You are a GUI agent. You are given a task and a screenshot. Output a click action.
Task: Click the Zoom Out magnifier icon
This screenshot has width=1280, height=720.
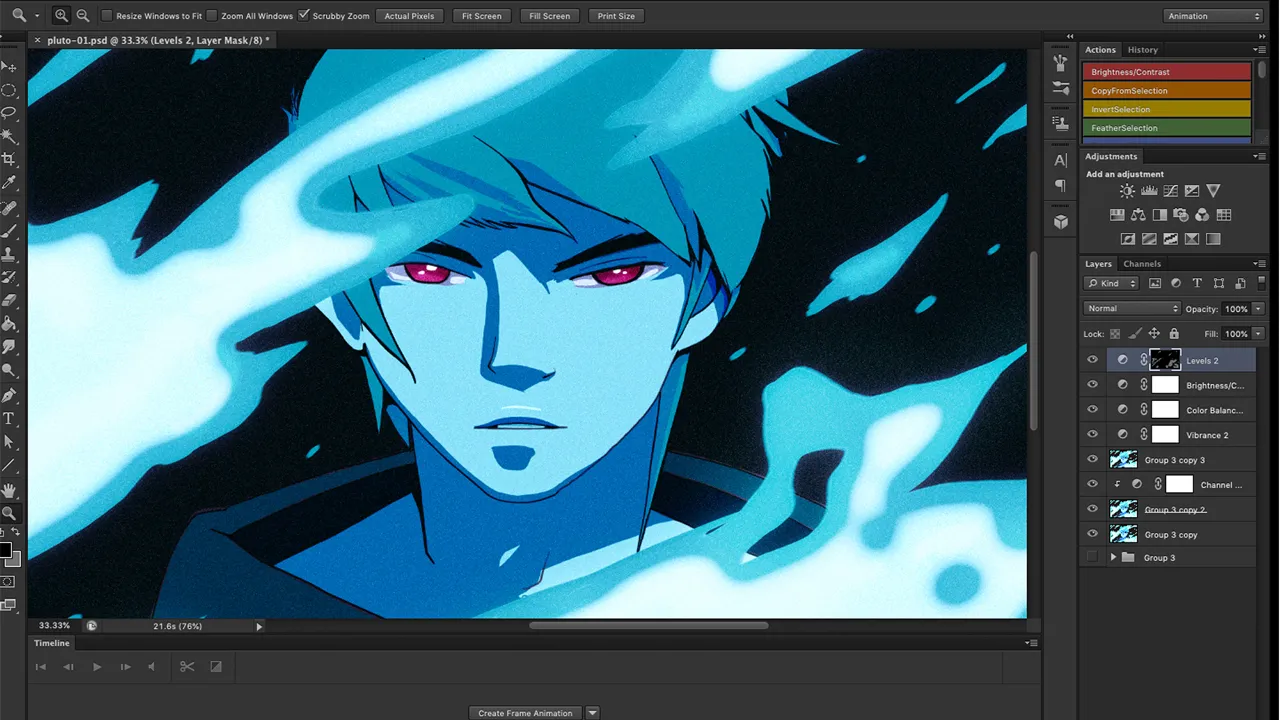point(82,16)
